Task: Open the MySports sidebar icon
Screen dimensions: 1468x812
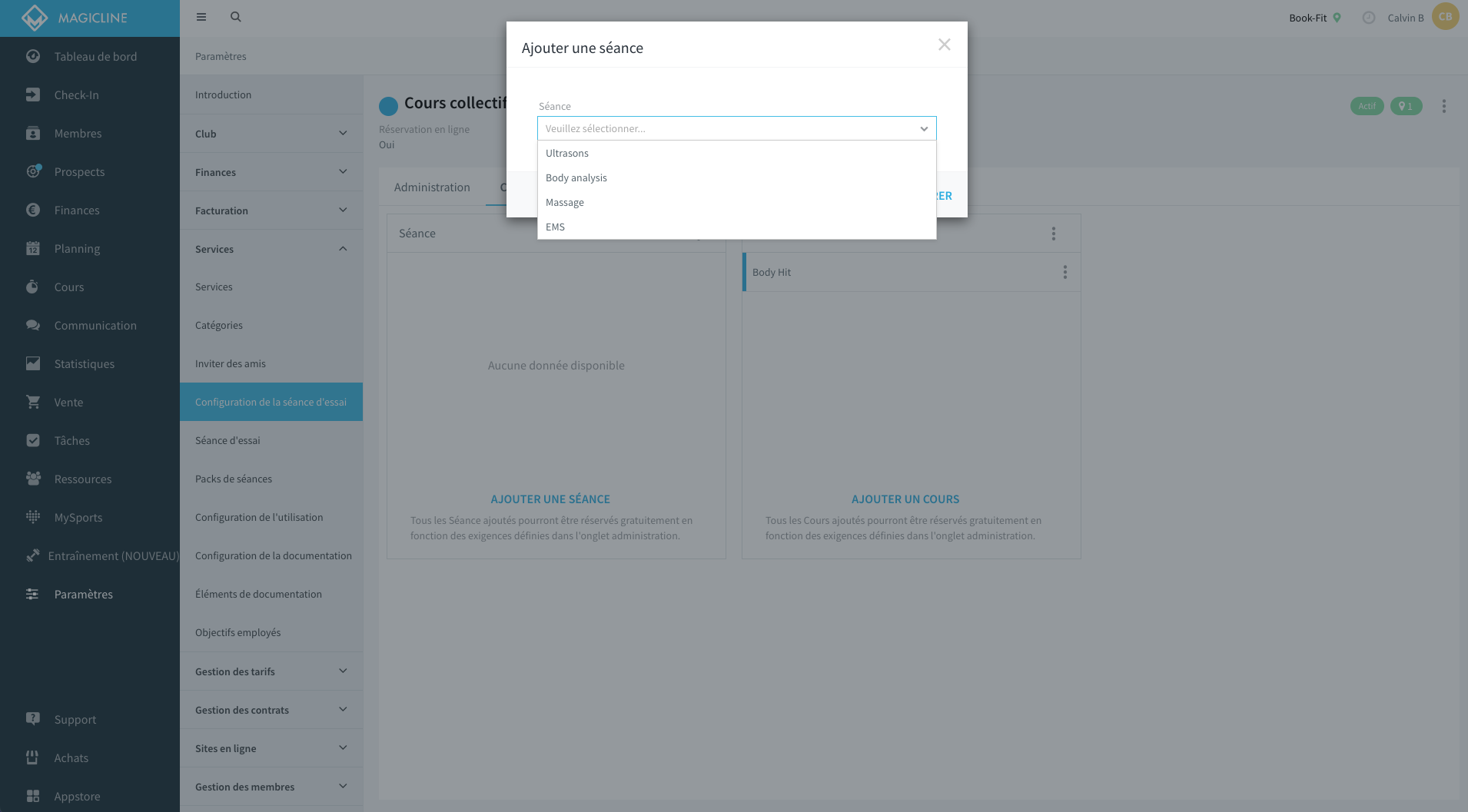Action: pos(33,517)
